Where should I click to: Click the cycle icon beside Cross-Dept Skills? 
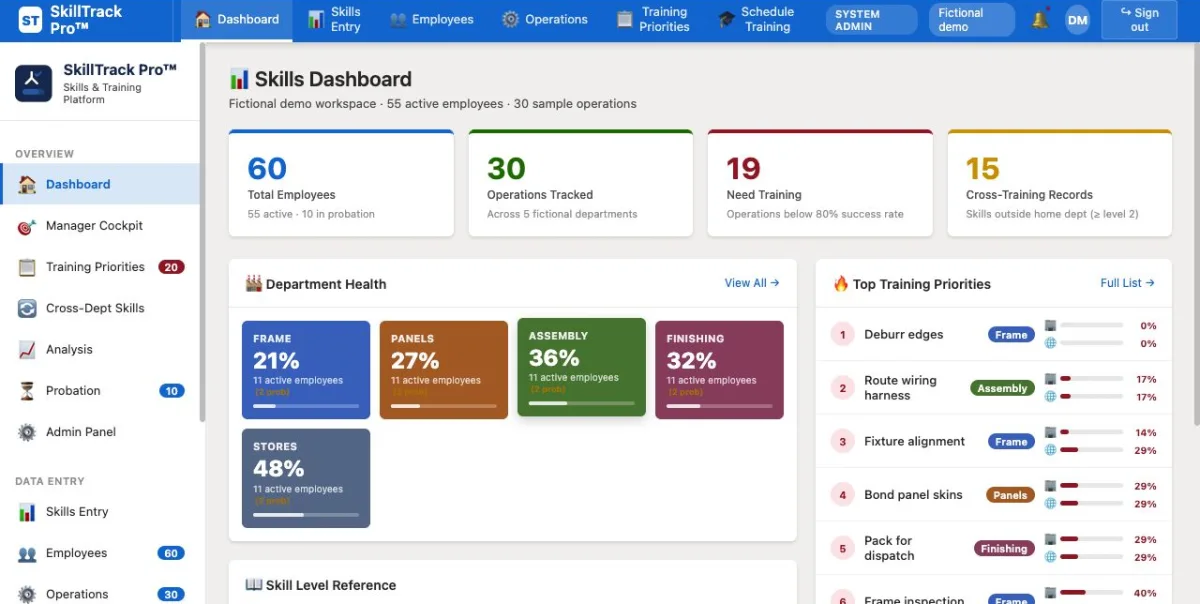pyautogui.click(x=27, y=308)
